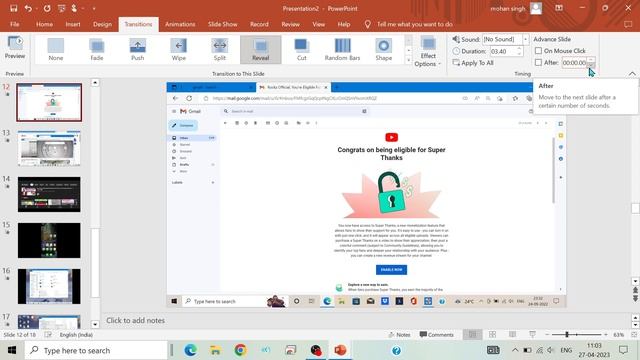Image resolution: width=640 pixels, height=360 pixels.
Task: Start Slide Show from status bar icon
Action: coord(532,335)
